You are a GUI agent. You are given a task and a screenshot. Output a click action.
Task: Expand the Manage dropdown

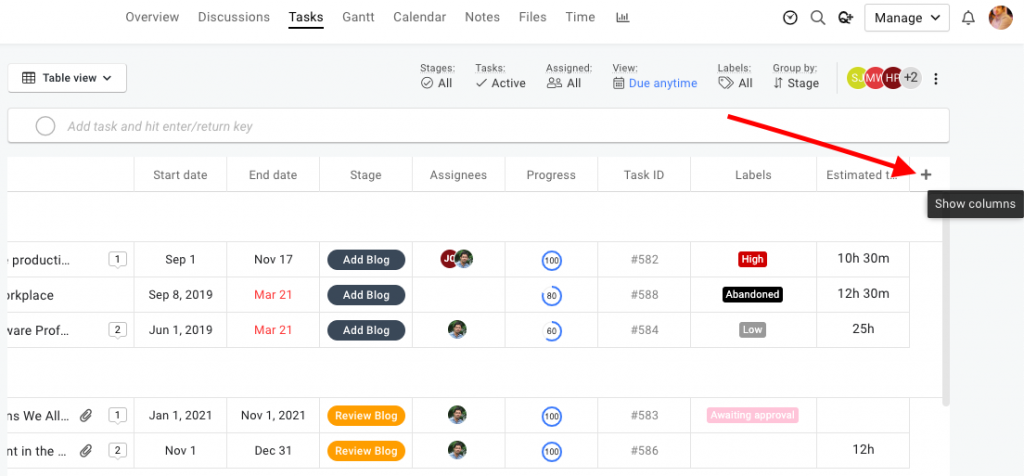click(906, 18)
